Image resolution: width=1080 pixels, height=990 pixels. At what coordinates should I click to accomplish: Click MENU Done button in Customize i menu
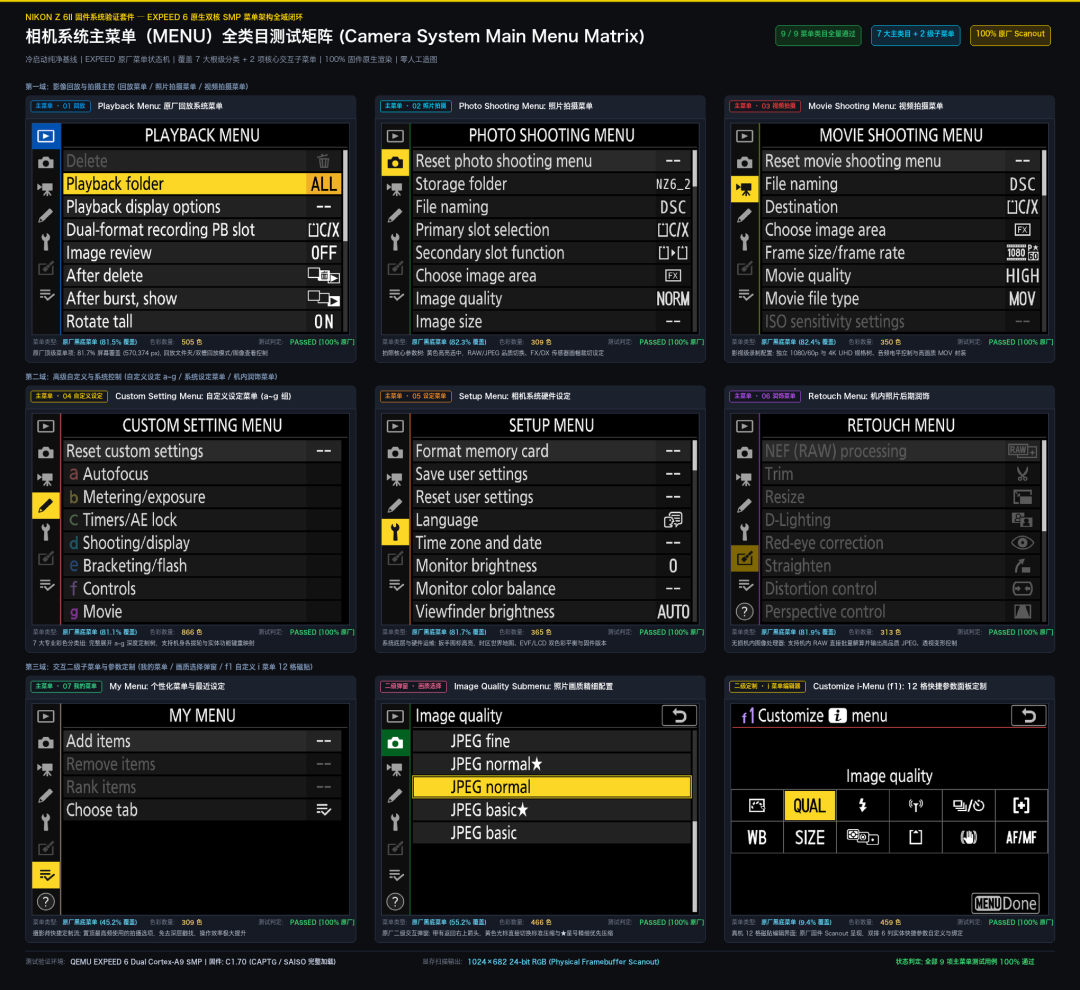1006,903
